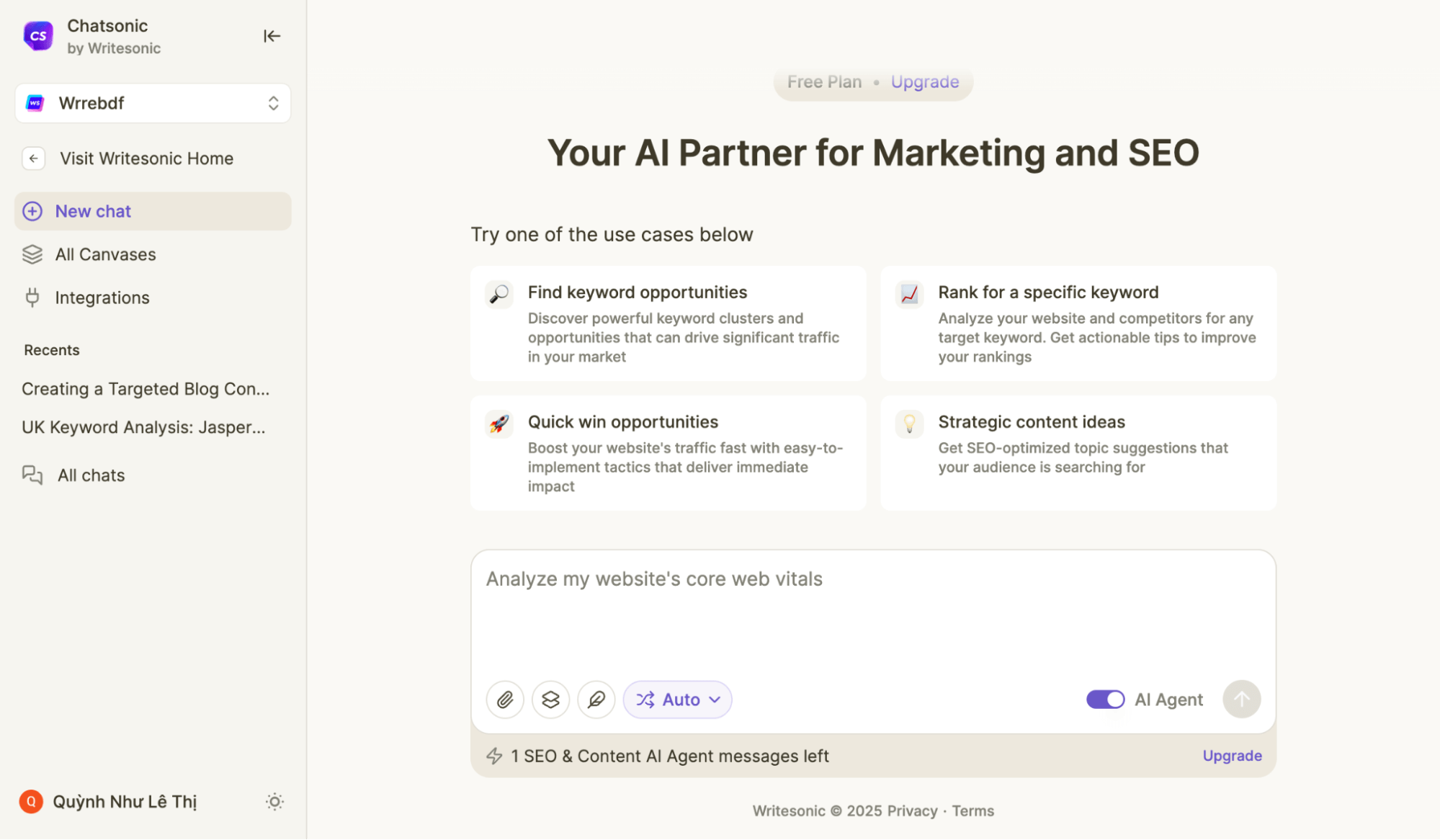
Task: Open Visit Writesonic Home link
Action: tap(146, 158)
